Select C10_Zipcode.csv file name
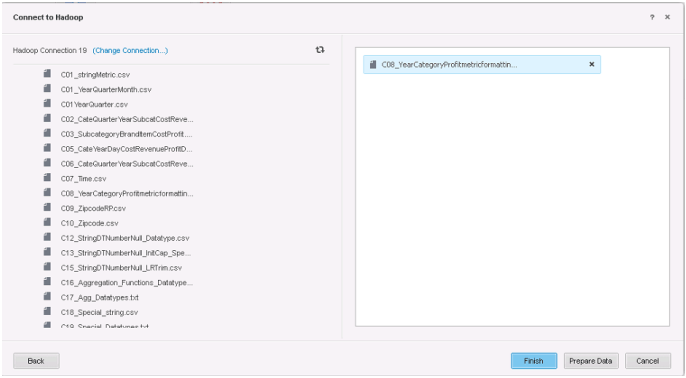The width and height of the screenshot is (686, 378). coord(90,224)
